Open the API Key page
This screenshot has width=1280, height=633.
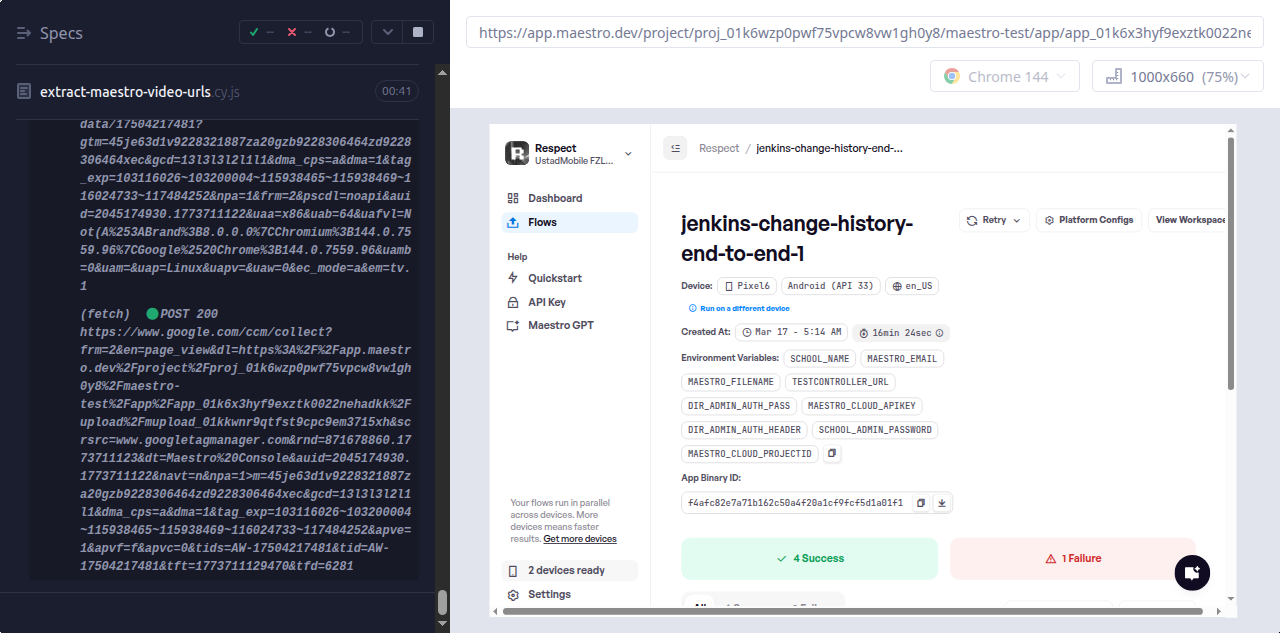click(x=549, y=302)
